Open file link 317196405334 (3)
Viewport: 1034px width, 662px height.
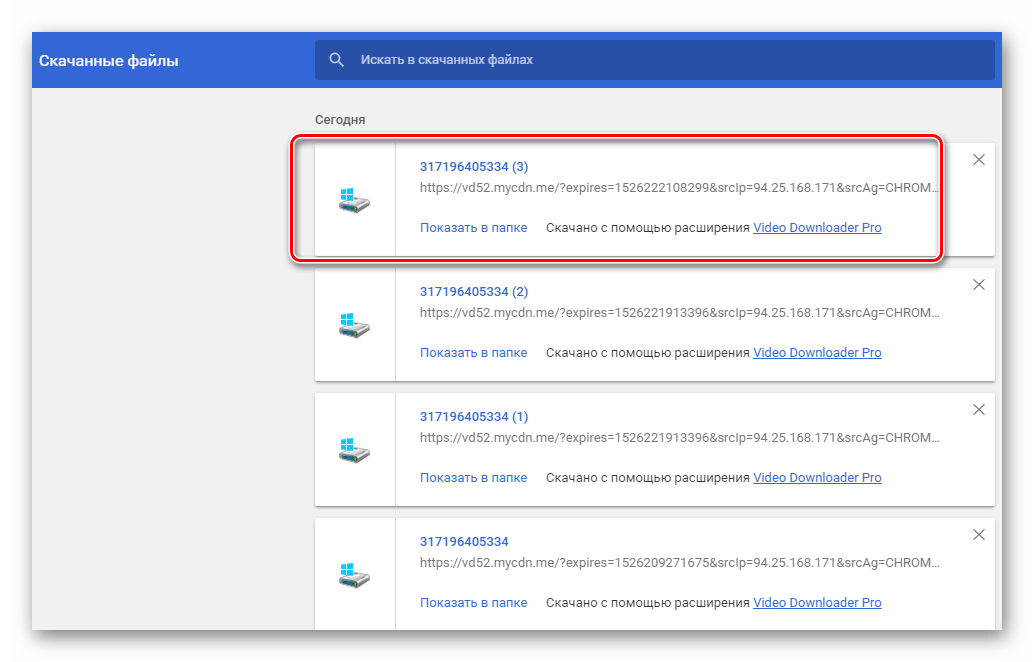pyautogui.click(x=474, y=167)
